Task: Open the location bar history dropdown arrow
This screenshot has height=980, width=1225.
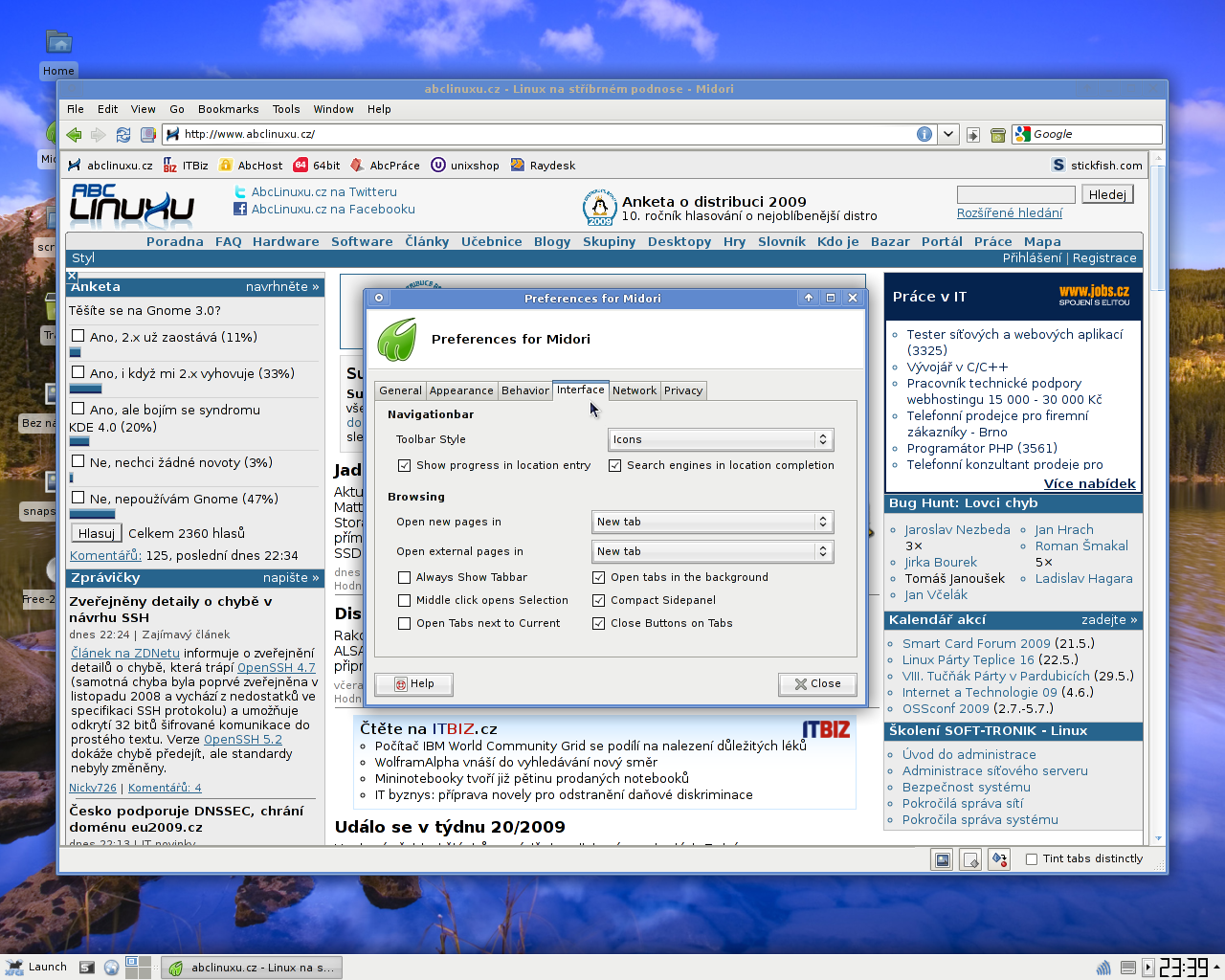Action: (947, 134)
